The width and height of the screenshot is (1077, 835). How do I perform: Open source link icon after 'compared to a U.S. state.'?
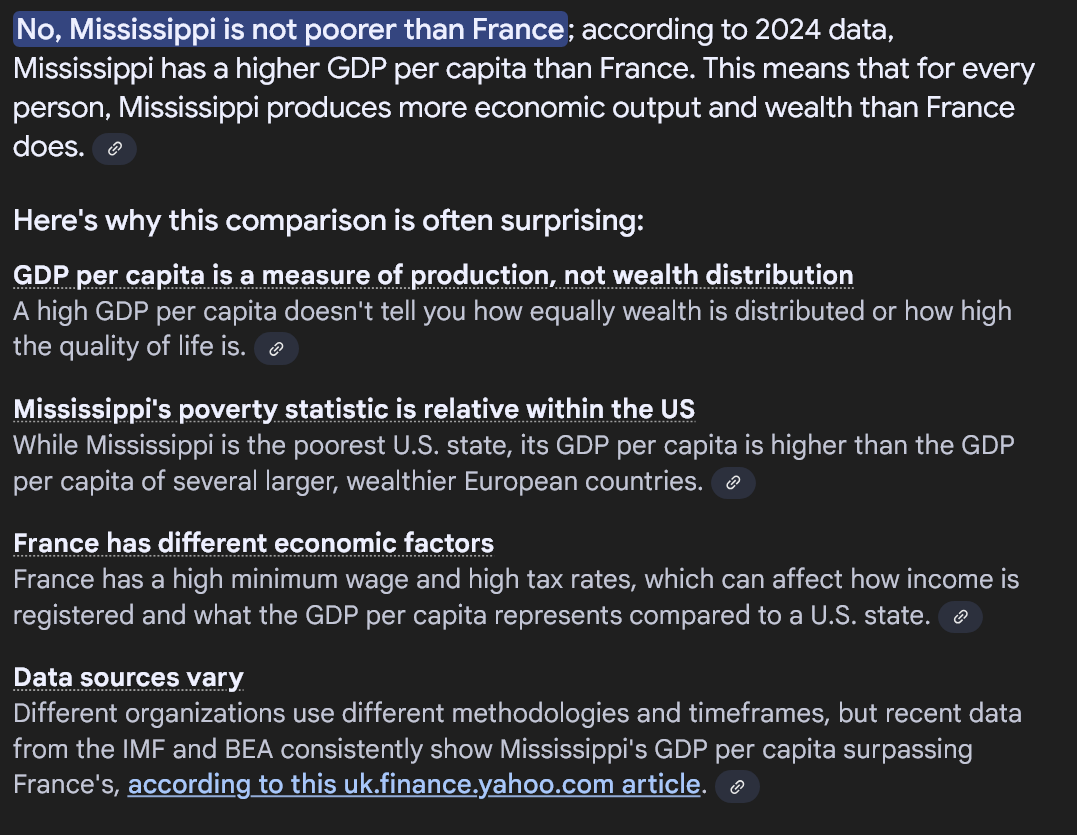tap(960, 617)
